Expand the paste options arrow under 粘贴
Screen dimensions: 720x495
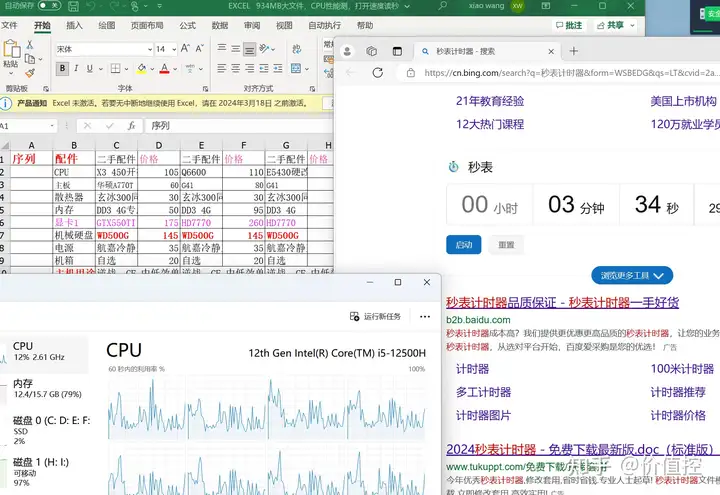tap(11, 73)
